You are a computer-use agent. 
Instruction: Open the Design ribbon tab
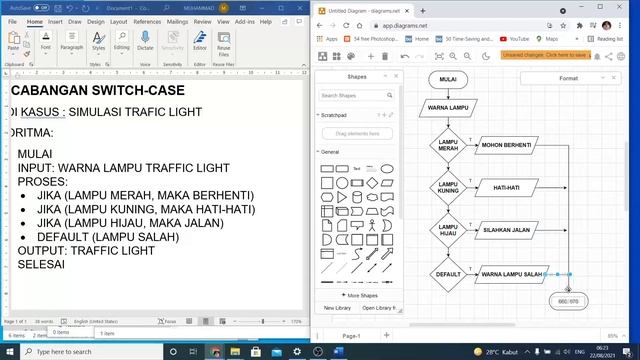tap(96, 22)
